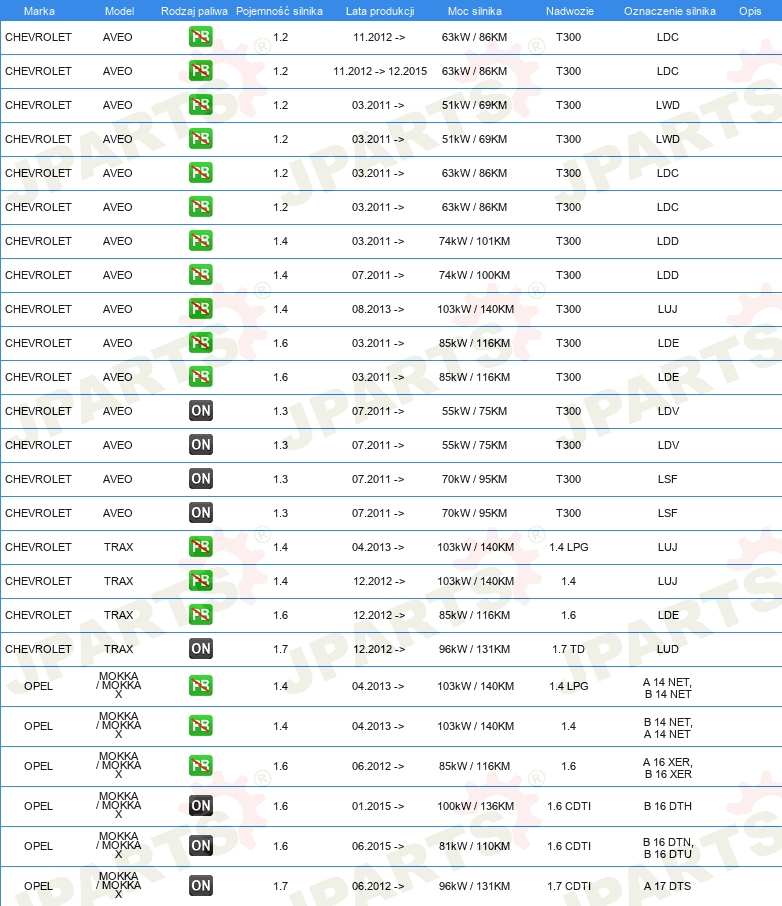Select TRAX model cell in the LUD row
Screen dimensions: 782x906
[118, 649]
